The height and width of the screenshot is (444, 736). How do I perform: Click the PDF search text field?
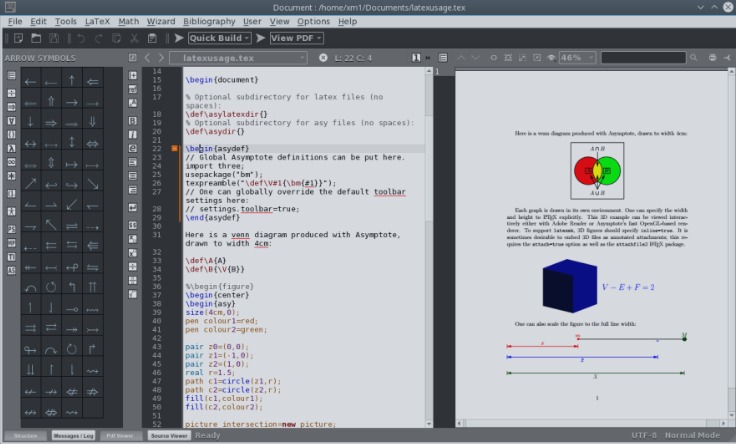[x=643, y=57]
